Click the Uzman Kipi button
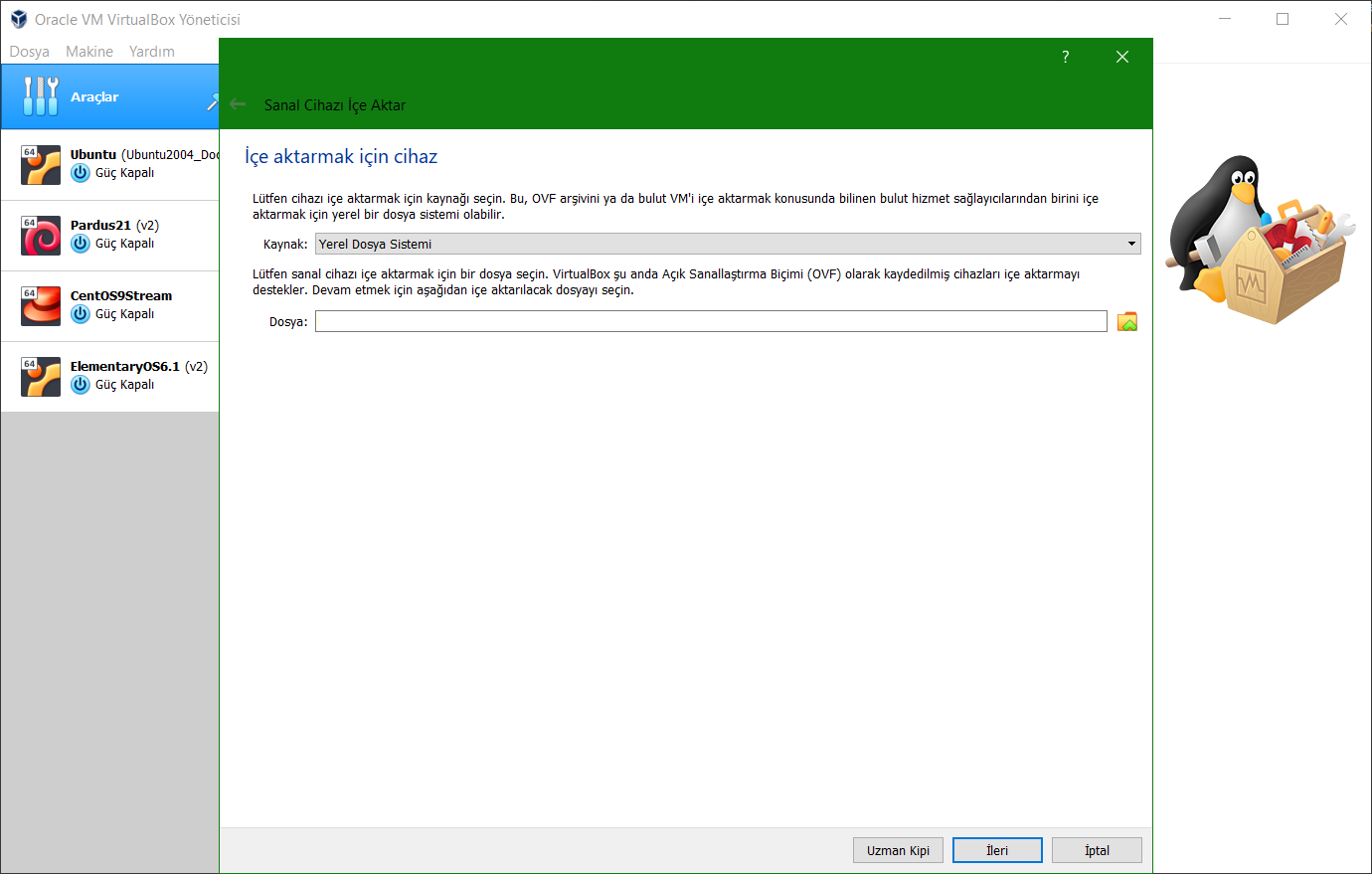Viewport: 1372px width, 874px height. pyautogui.click(x=898, y=850)
